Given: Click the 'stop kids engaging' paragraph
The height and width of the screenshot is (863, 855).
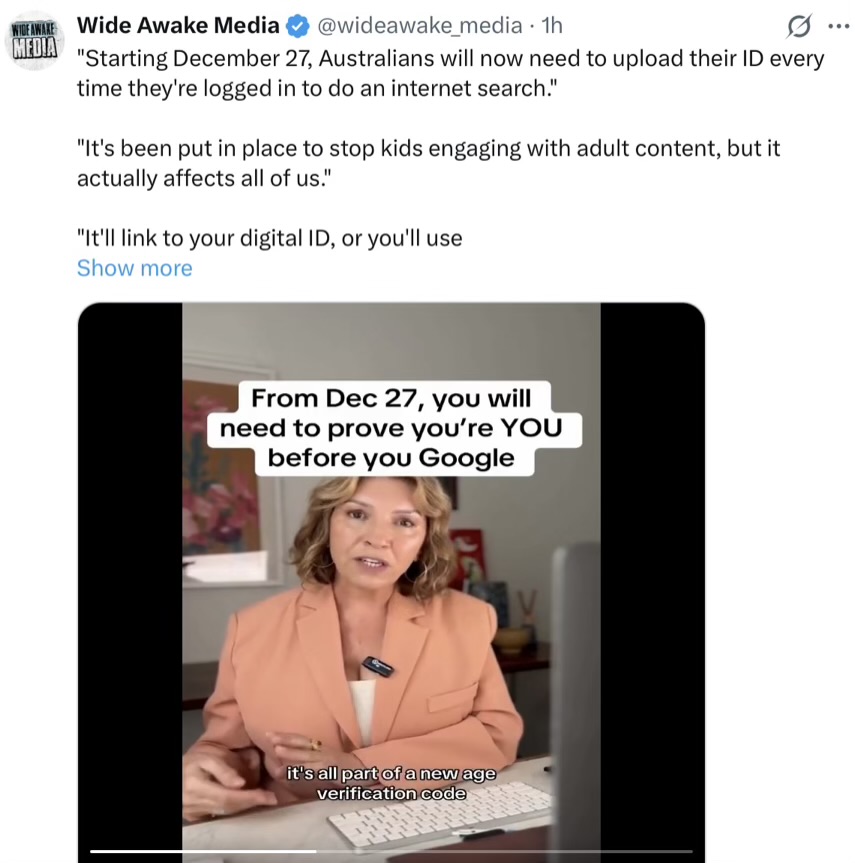Looking at the screenshot, I should [x=428, y=163].
